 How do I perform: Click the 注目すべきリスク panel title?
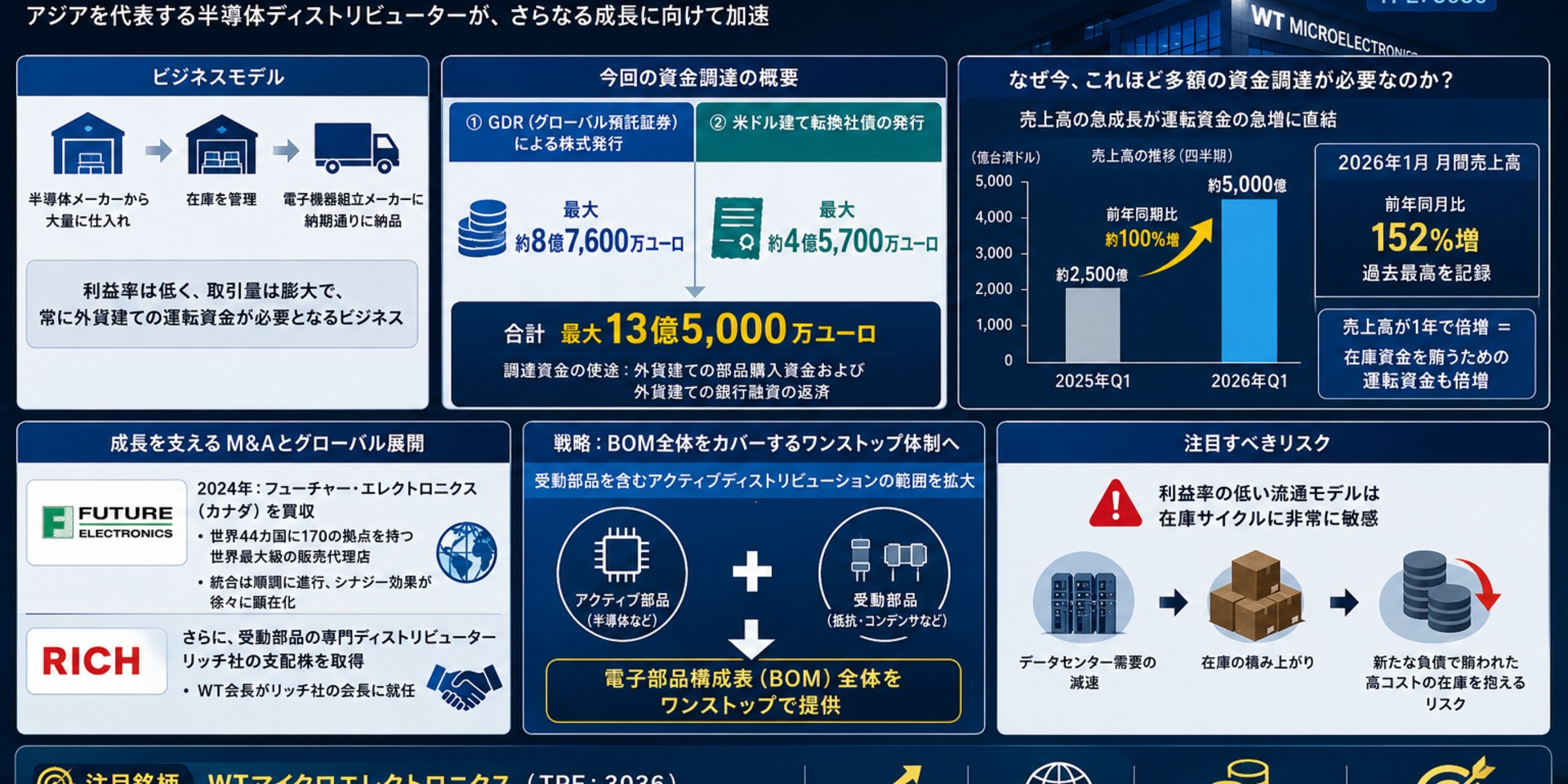tap(1257, 443)
